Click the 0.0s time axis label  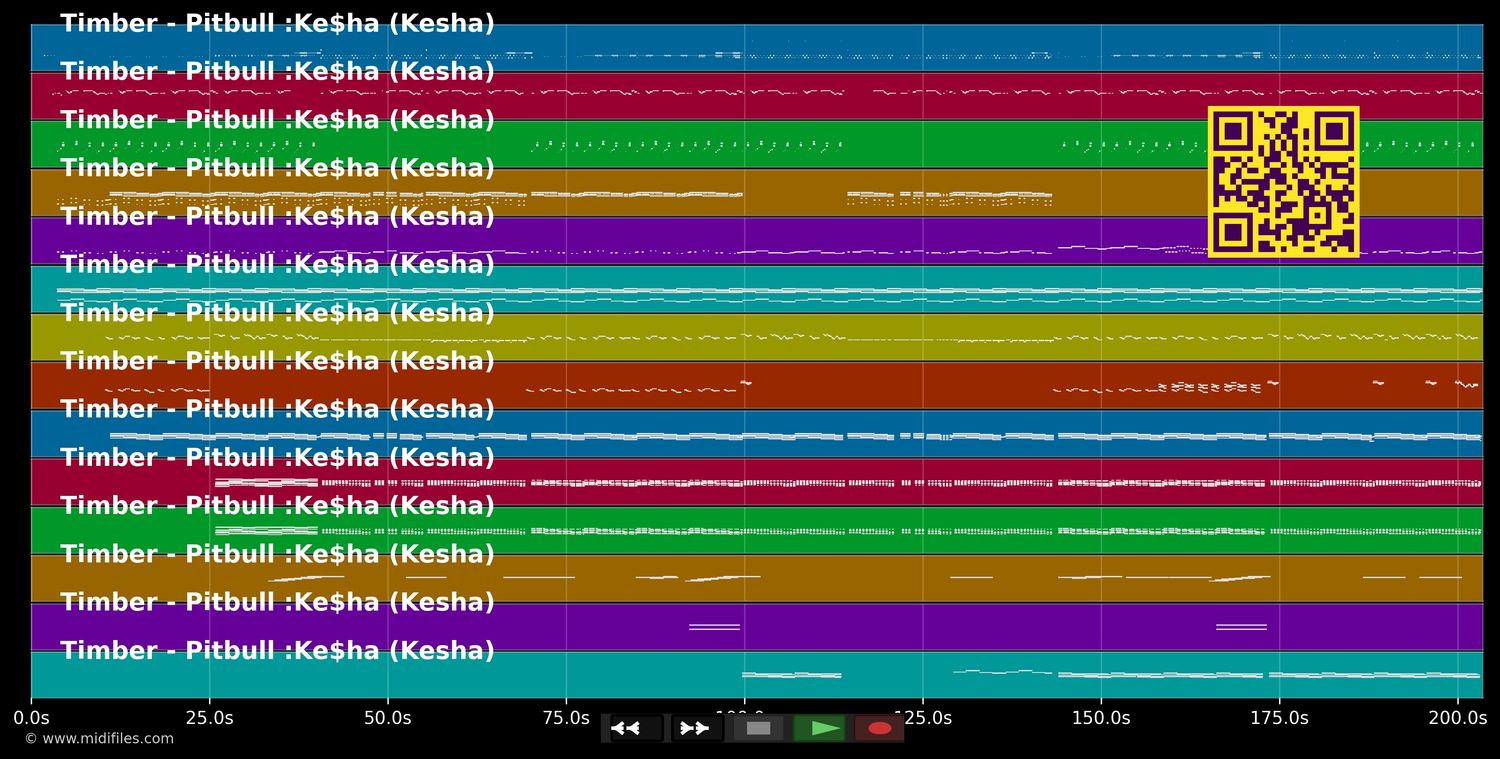pyautogui.click(x=31, y=717)
